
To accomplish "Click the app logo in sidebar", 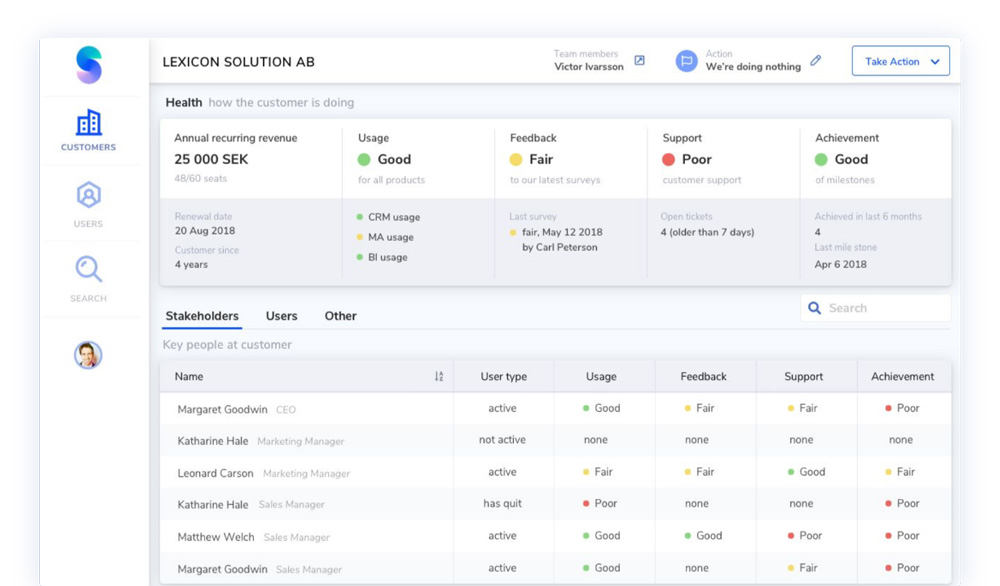I will tap(89, 65).
